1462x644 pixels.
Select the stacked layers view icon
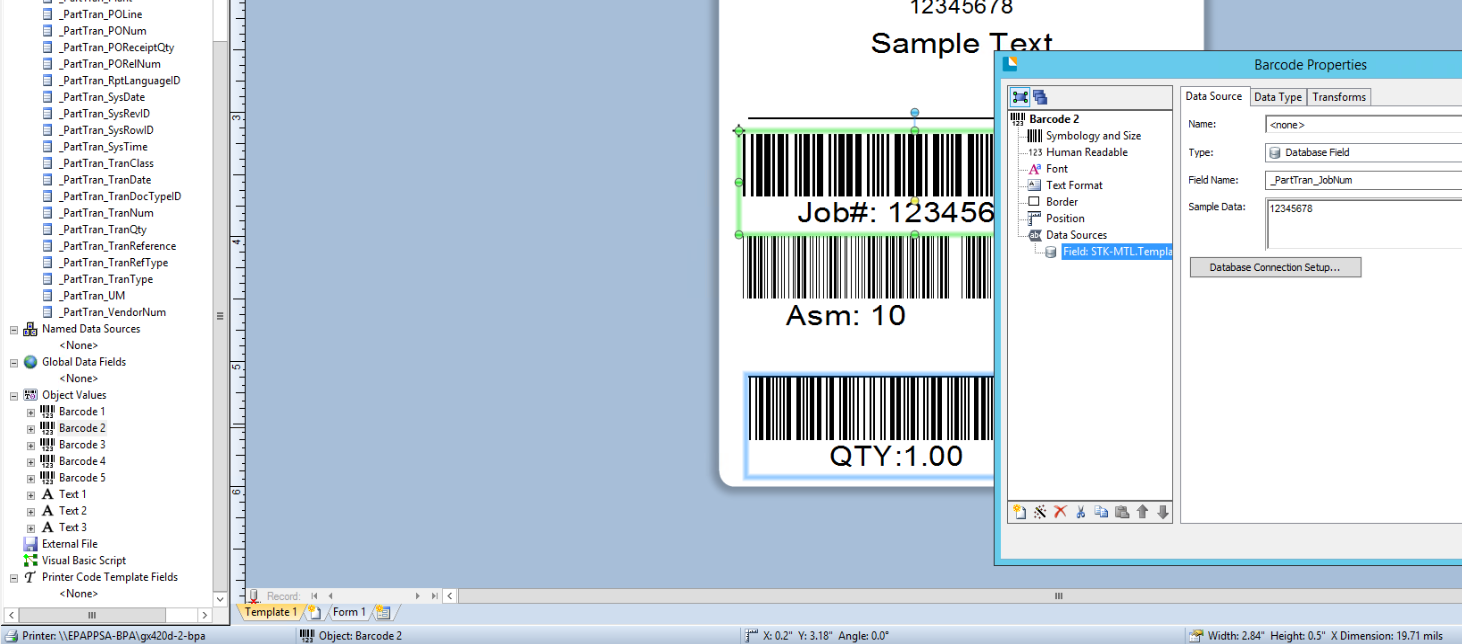(x=1040, y=97)
